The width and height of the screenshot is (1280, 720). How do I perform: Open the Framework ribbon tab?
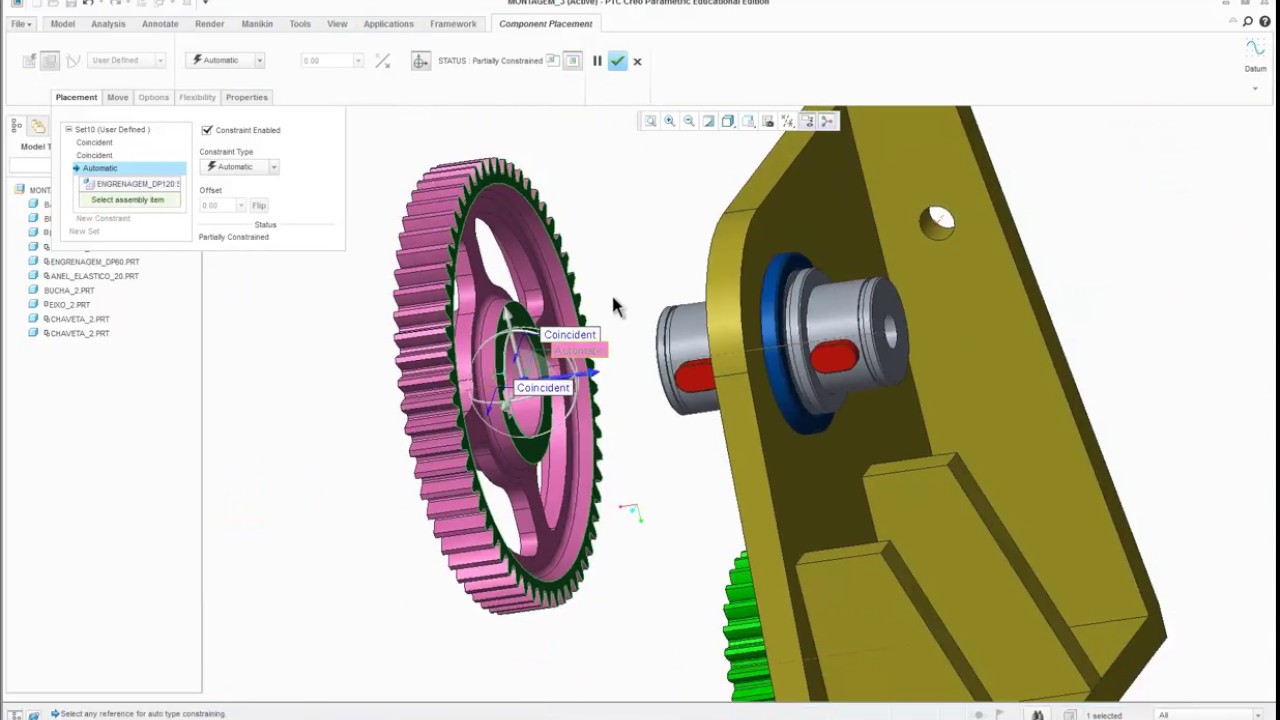click(453, 24)
